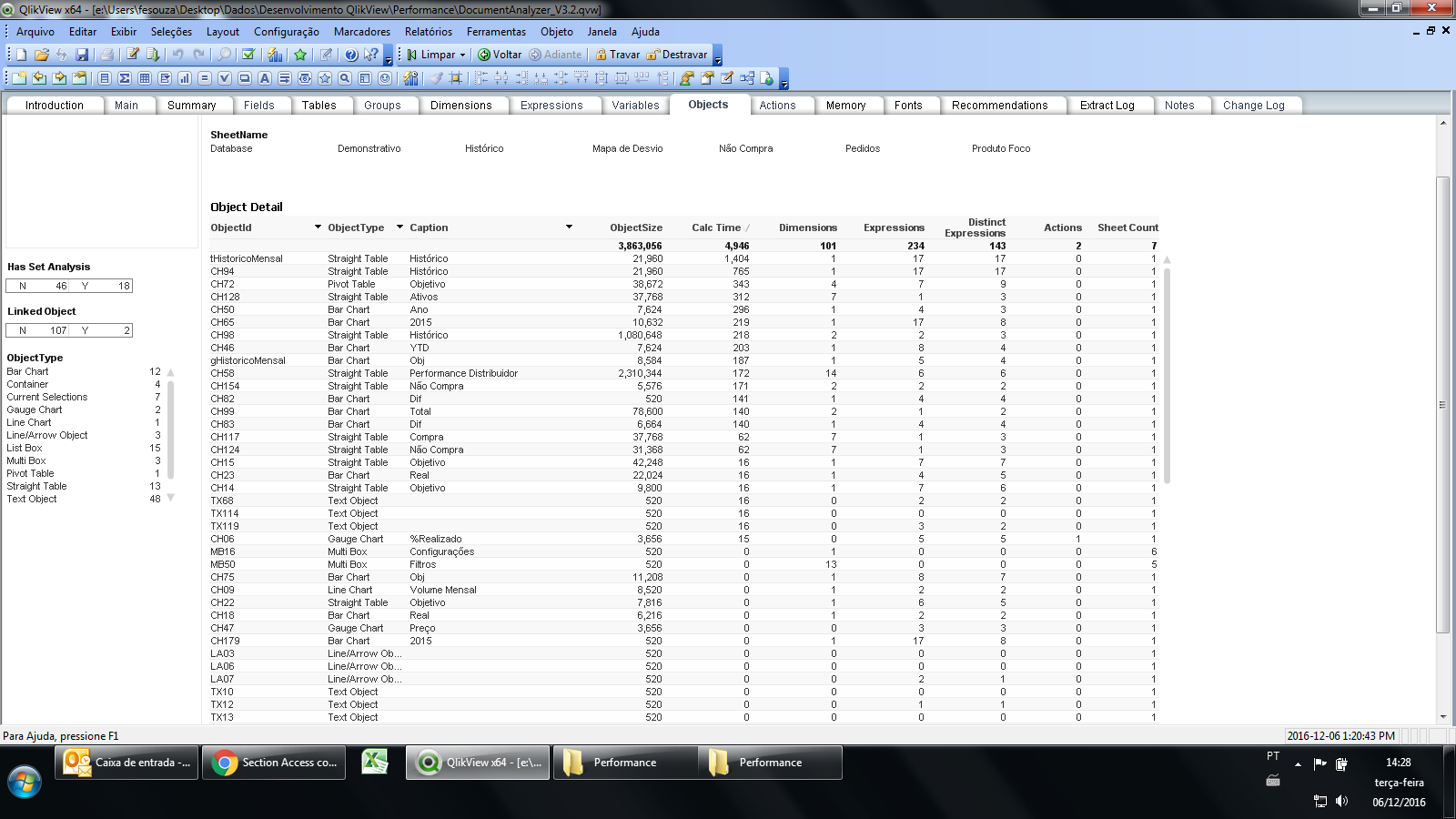Open Current Selections via the green checkmark icon
This screenshot has height=819, width=1456.
pyautogui.click(x=248, y=55)
